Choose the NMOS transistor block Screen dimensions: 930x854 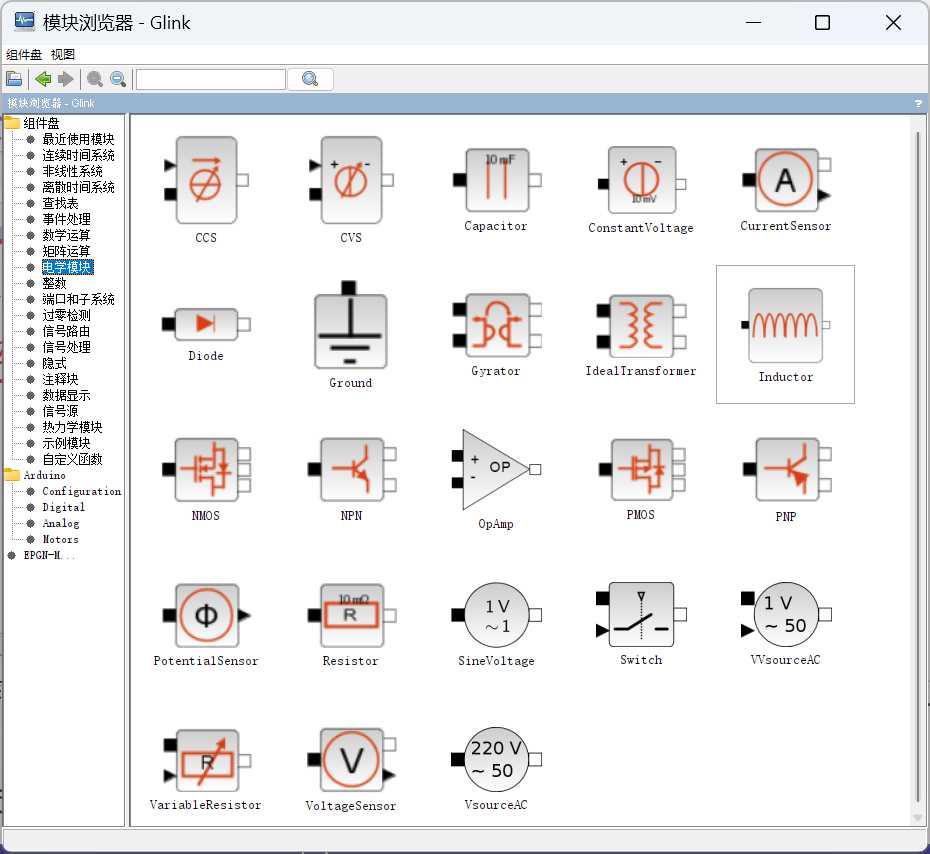(x=205, y=467)
